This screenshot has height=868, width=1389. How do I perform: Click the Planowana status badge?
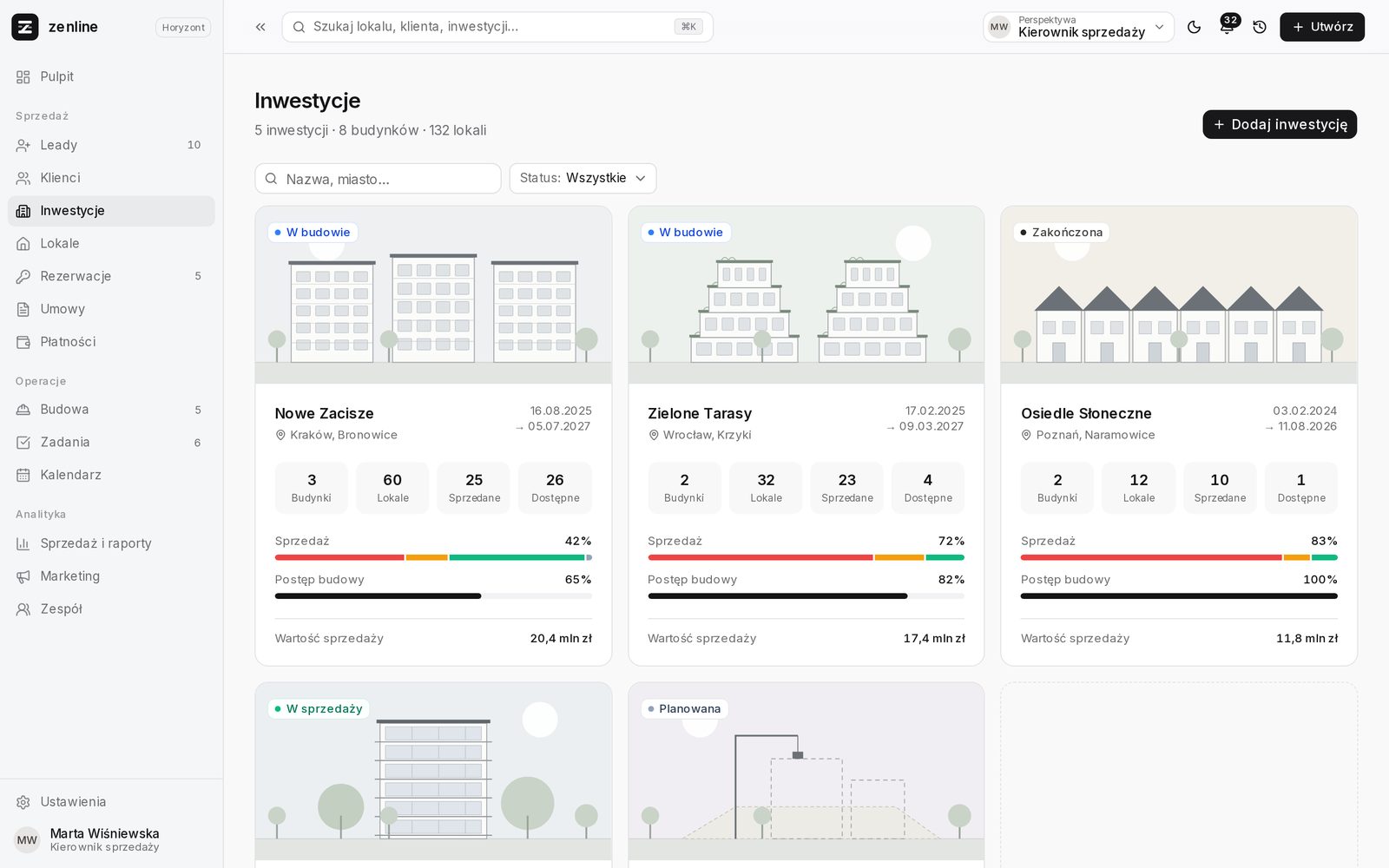pos(684,708)
